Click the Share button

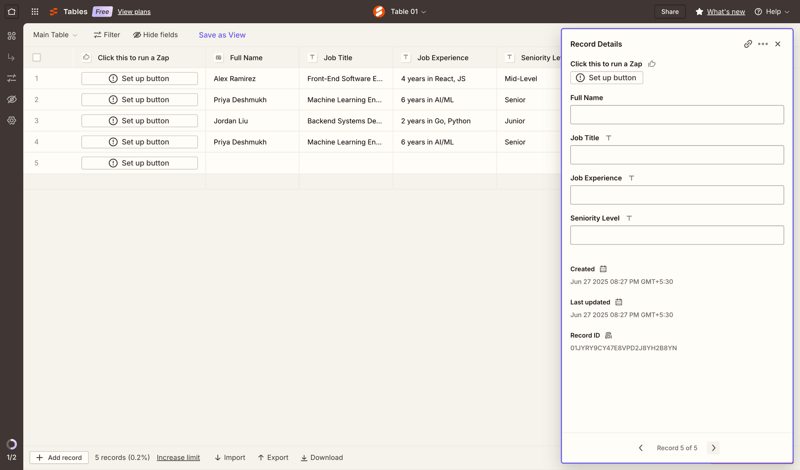pos(670,11)
